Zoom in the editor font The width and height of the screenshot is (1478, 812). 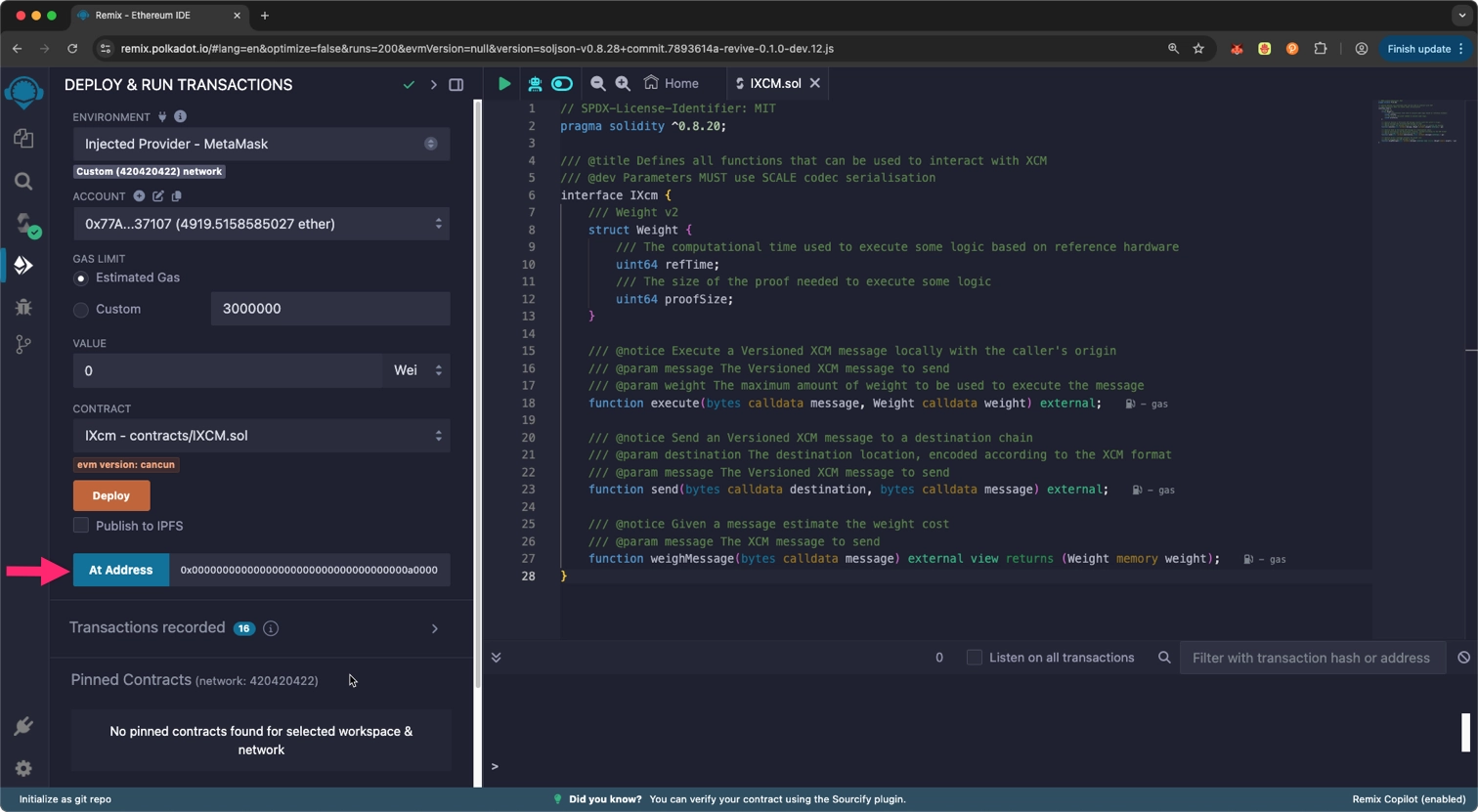pos(623,84)
